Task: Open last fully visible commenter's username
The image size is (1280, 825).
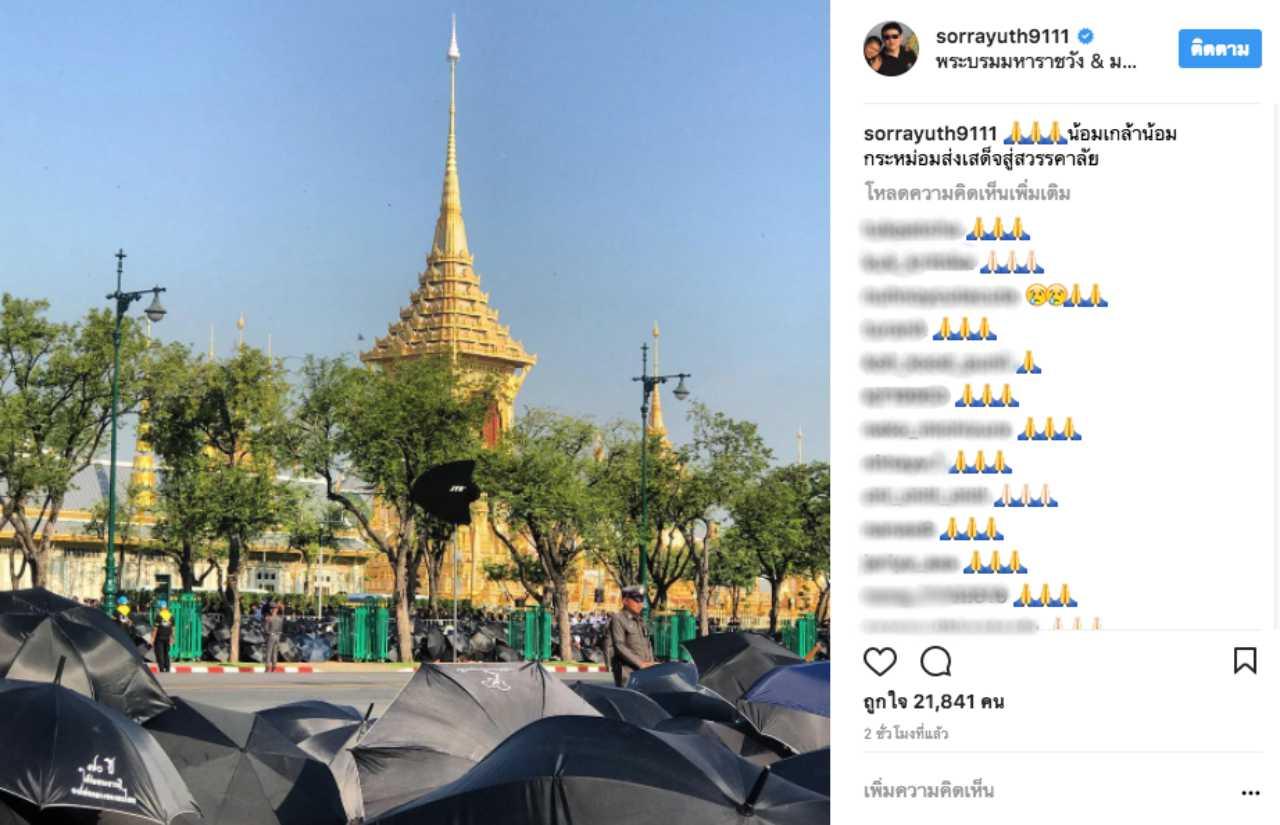Action: [936, 596]
